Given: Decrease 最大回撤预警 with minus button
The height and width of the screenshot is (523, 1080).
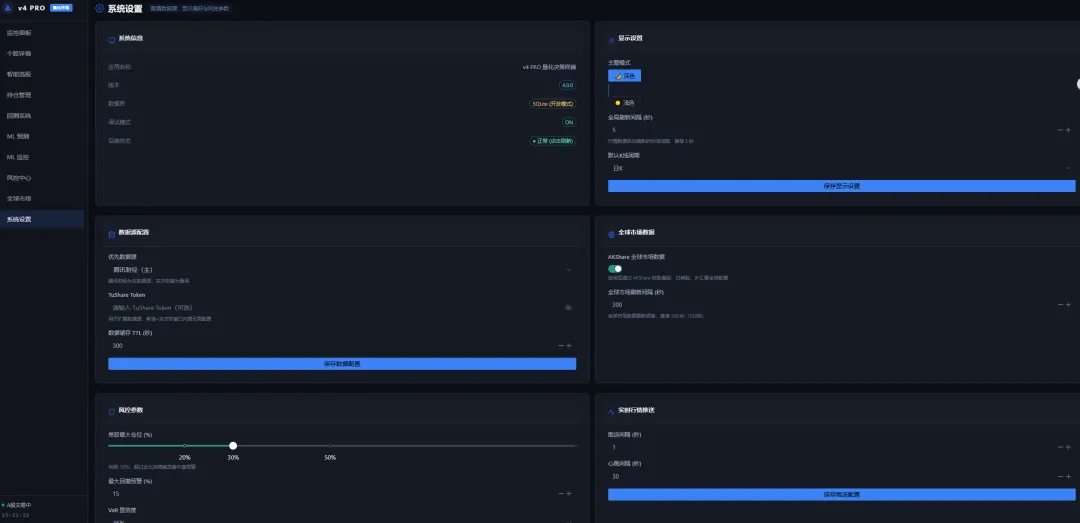Looking at the screenshot, I should tap(561, 493).
